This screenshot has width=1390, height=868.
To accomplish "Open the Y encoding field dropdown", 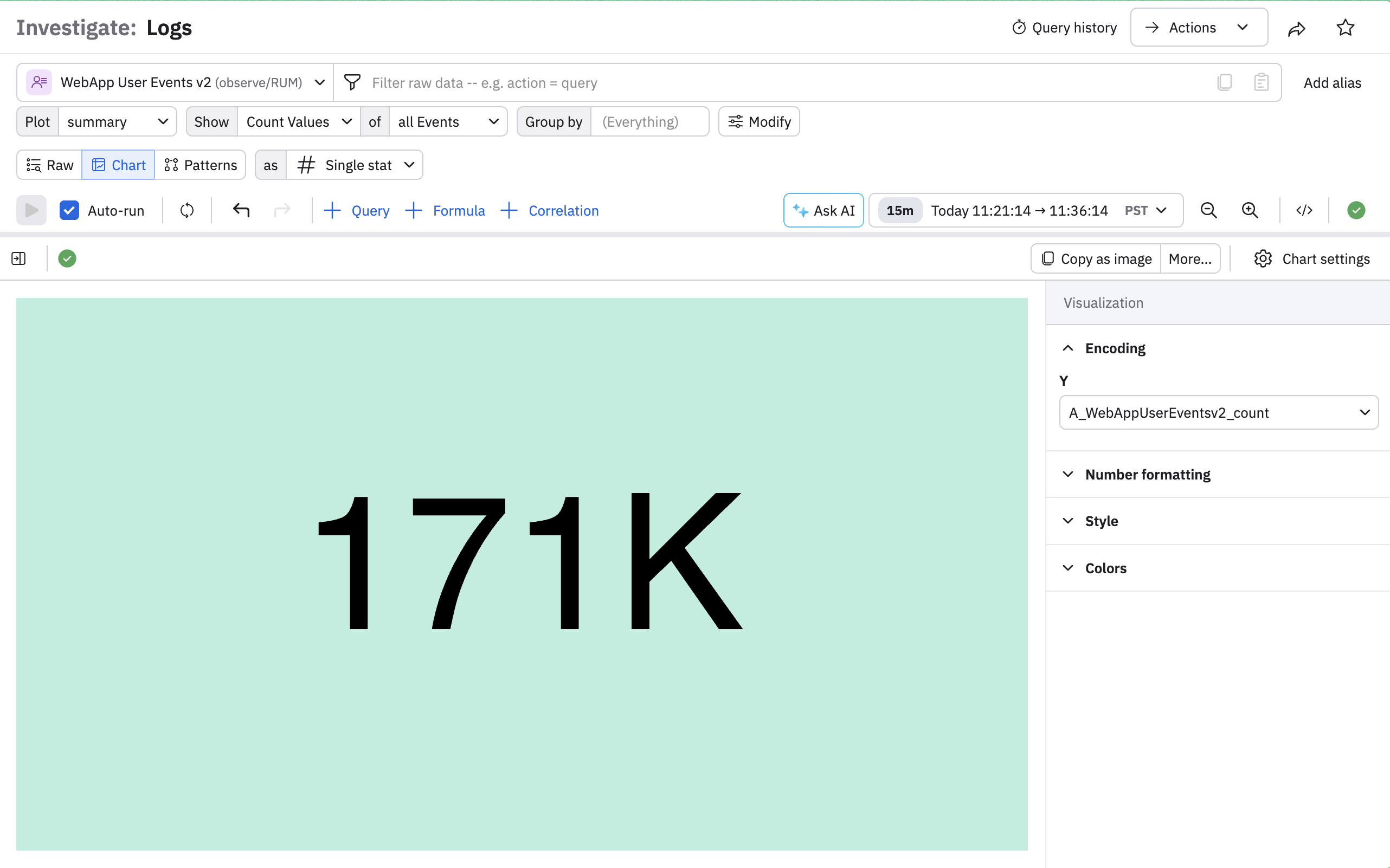I will coord(1218,413).
